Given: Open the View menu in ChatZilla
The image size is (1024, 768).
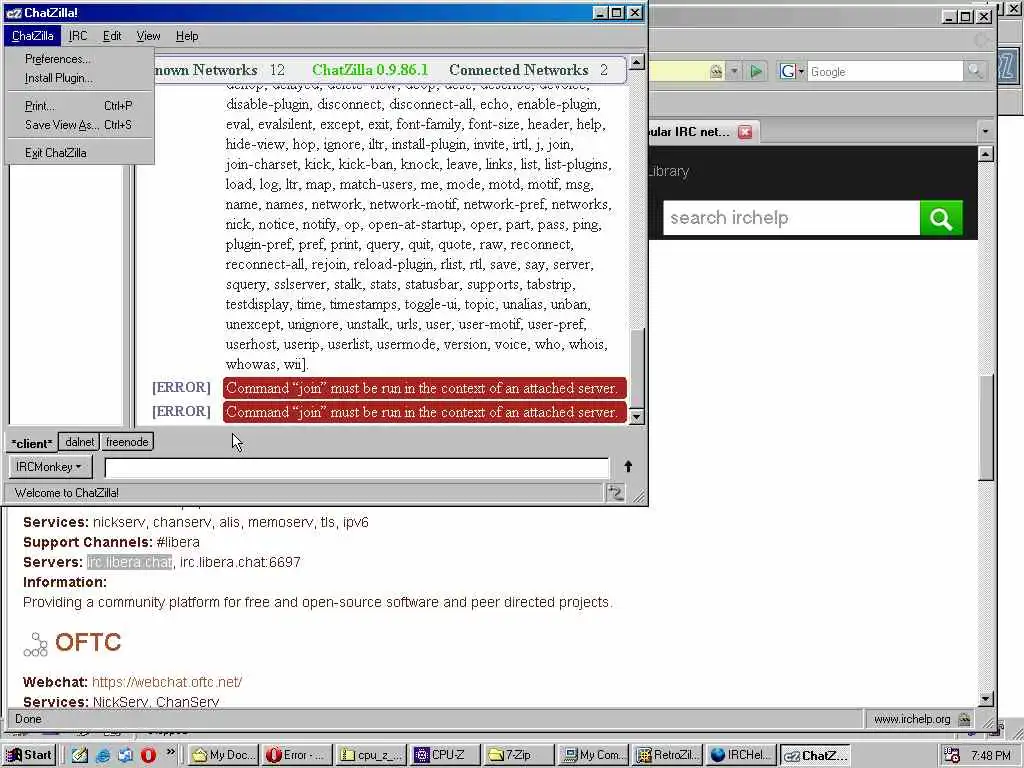Looking at the screenshot, I should pos(148,36).
